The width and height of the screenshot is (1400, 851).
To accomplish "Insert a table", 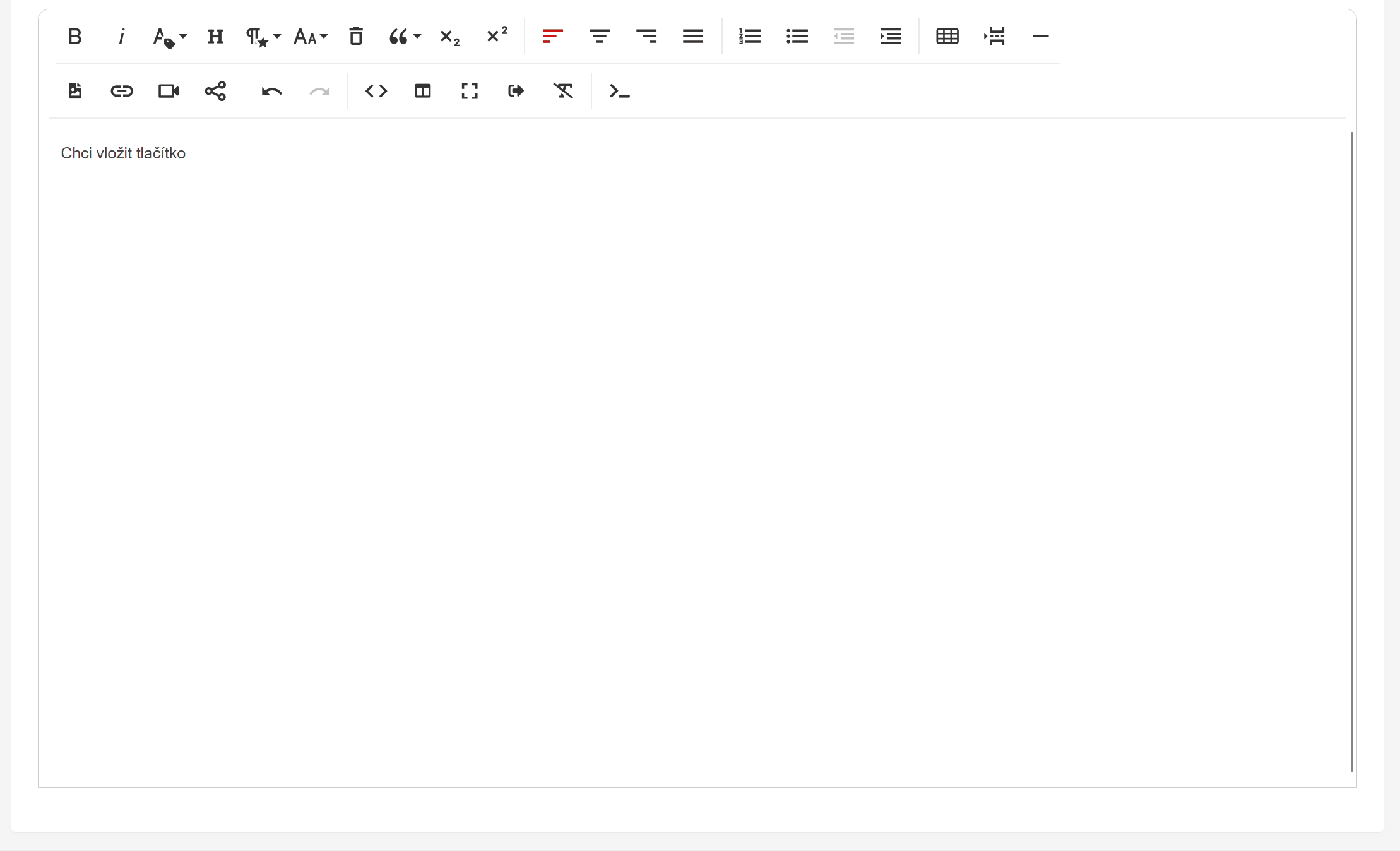I will pos(947,37).
